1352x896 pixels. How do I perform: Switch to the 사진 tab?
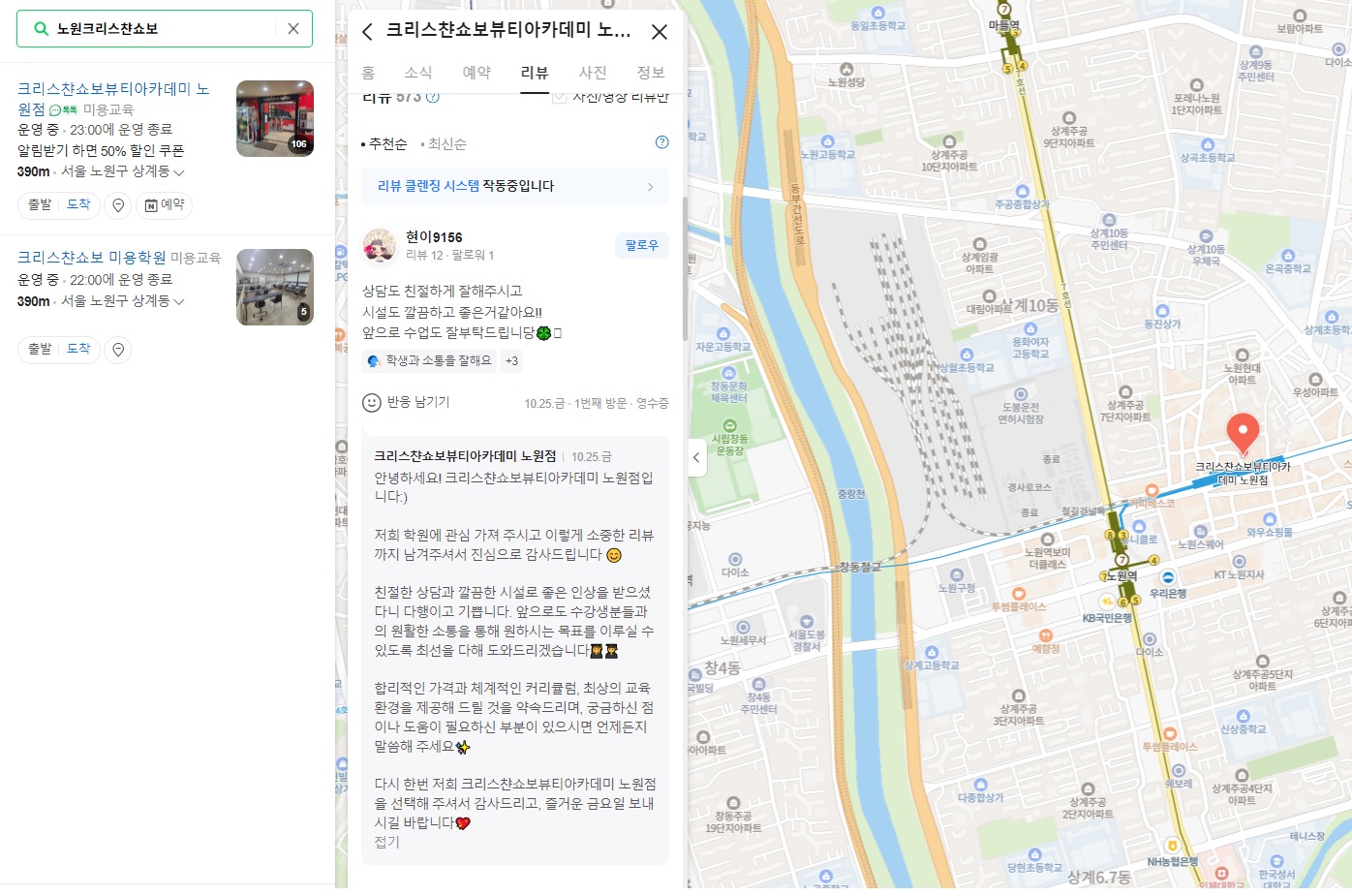(x=593, y=73)
